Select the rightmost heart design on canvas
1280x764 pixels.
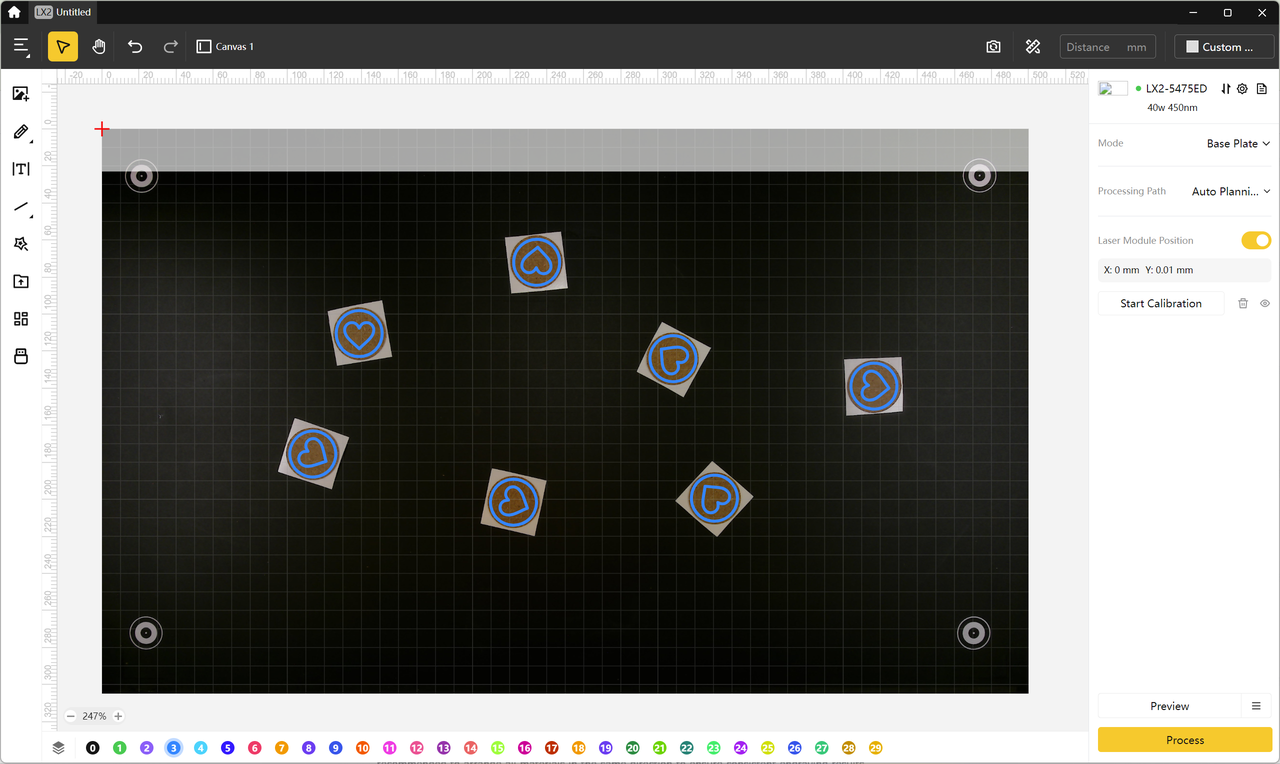click(x=873, y=386)
